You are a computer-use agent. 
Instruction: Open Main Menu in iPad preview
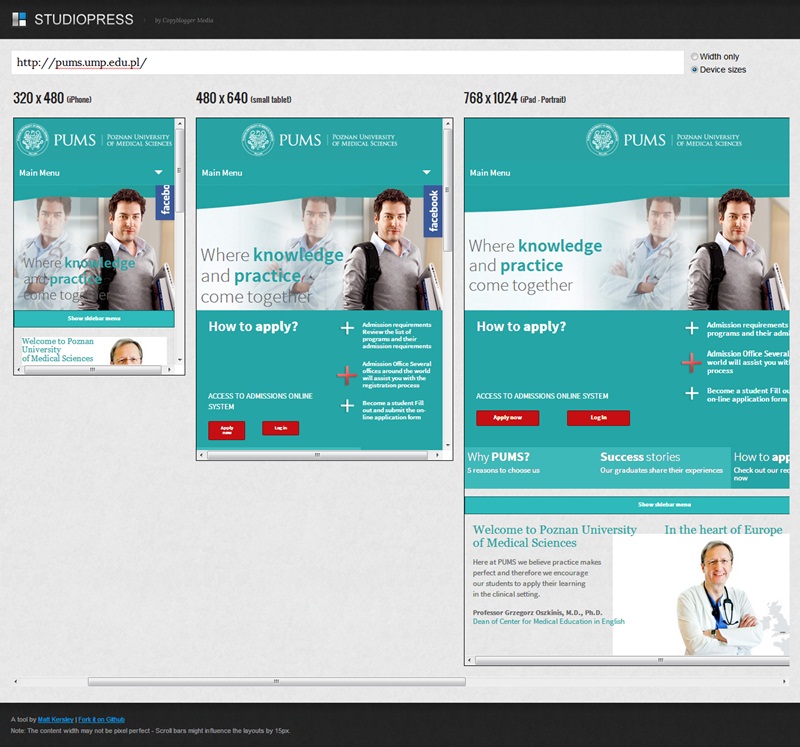click(x=489, y=173)
